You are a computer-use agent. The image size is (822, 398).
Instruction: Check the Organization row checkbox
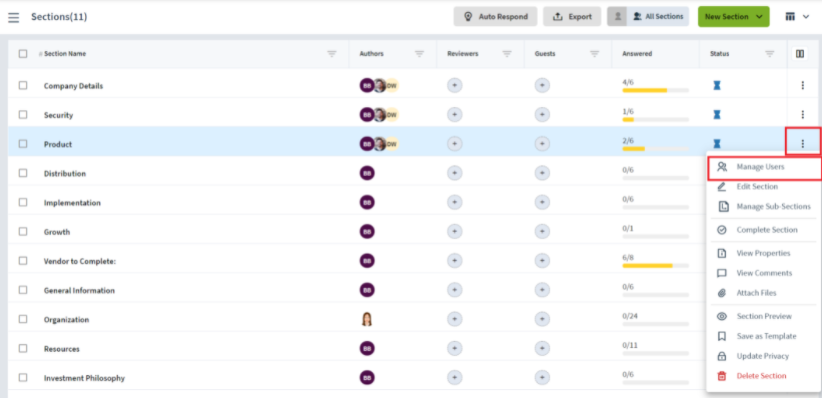click(23, 319)
